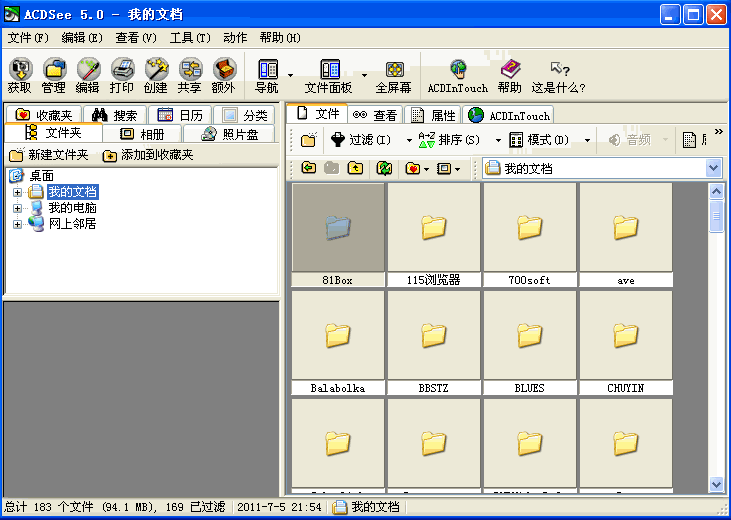The image size is (731, 520).
Task: Switch to the 查看 tab in right pane
Action: click(375, 115)
